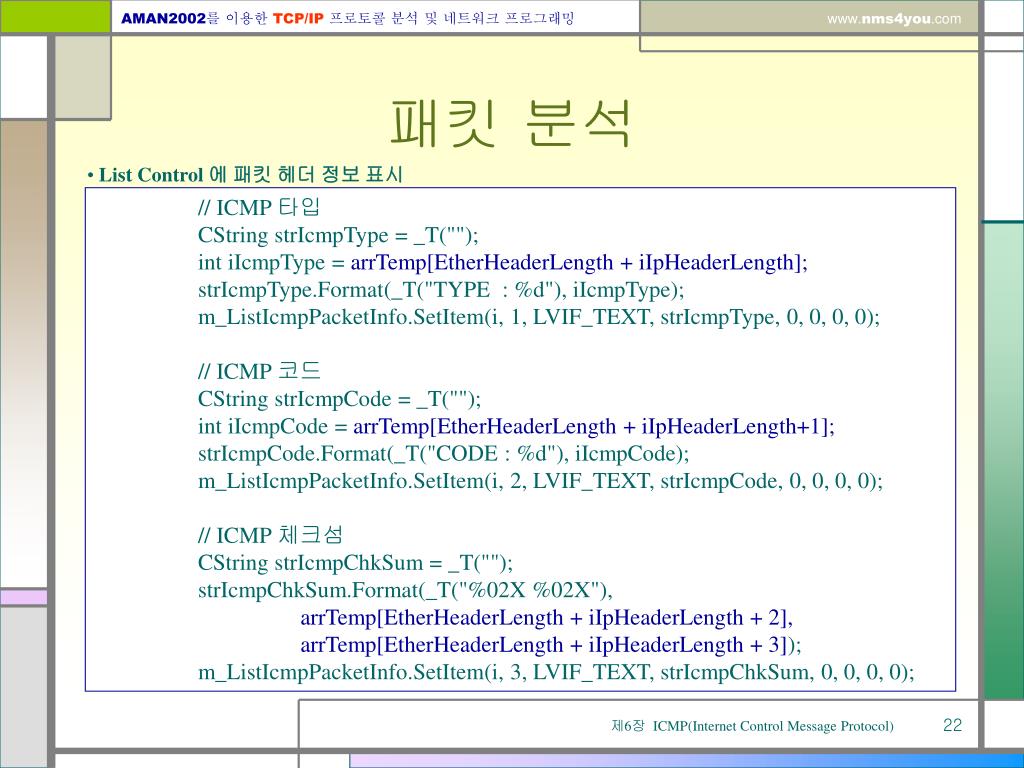Click the comment line '// ICMP 타입'
This screenshot has height=768, width=1024.
[x=259, y=208]
